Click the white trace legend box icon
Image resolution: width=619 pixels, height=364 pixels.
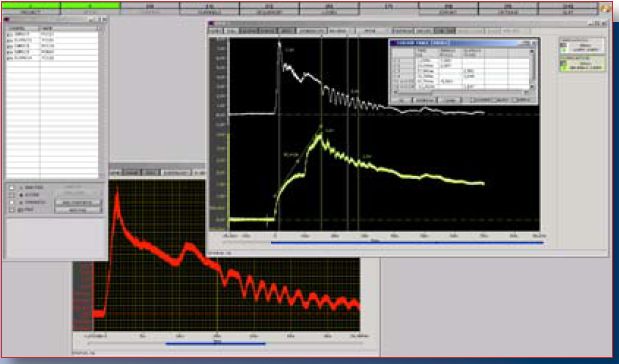point(563,46)
